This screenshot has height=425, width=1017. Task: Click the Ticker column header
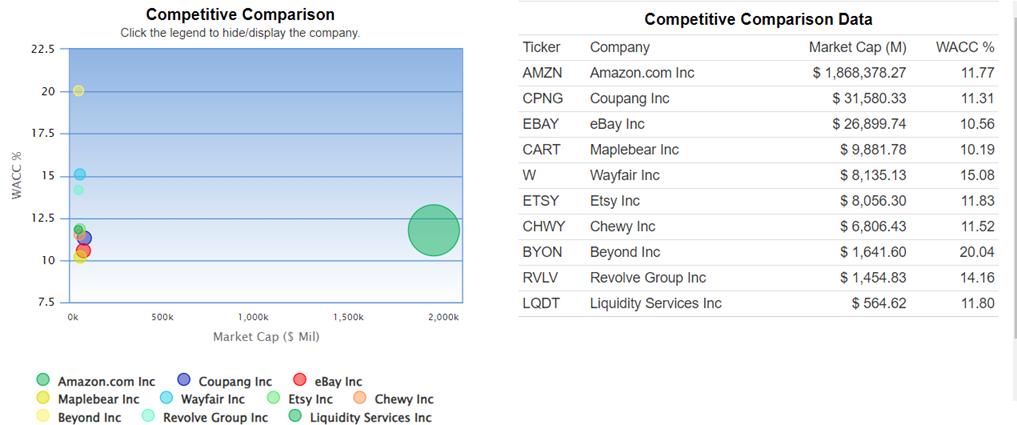point(541,47)
